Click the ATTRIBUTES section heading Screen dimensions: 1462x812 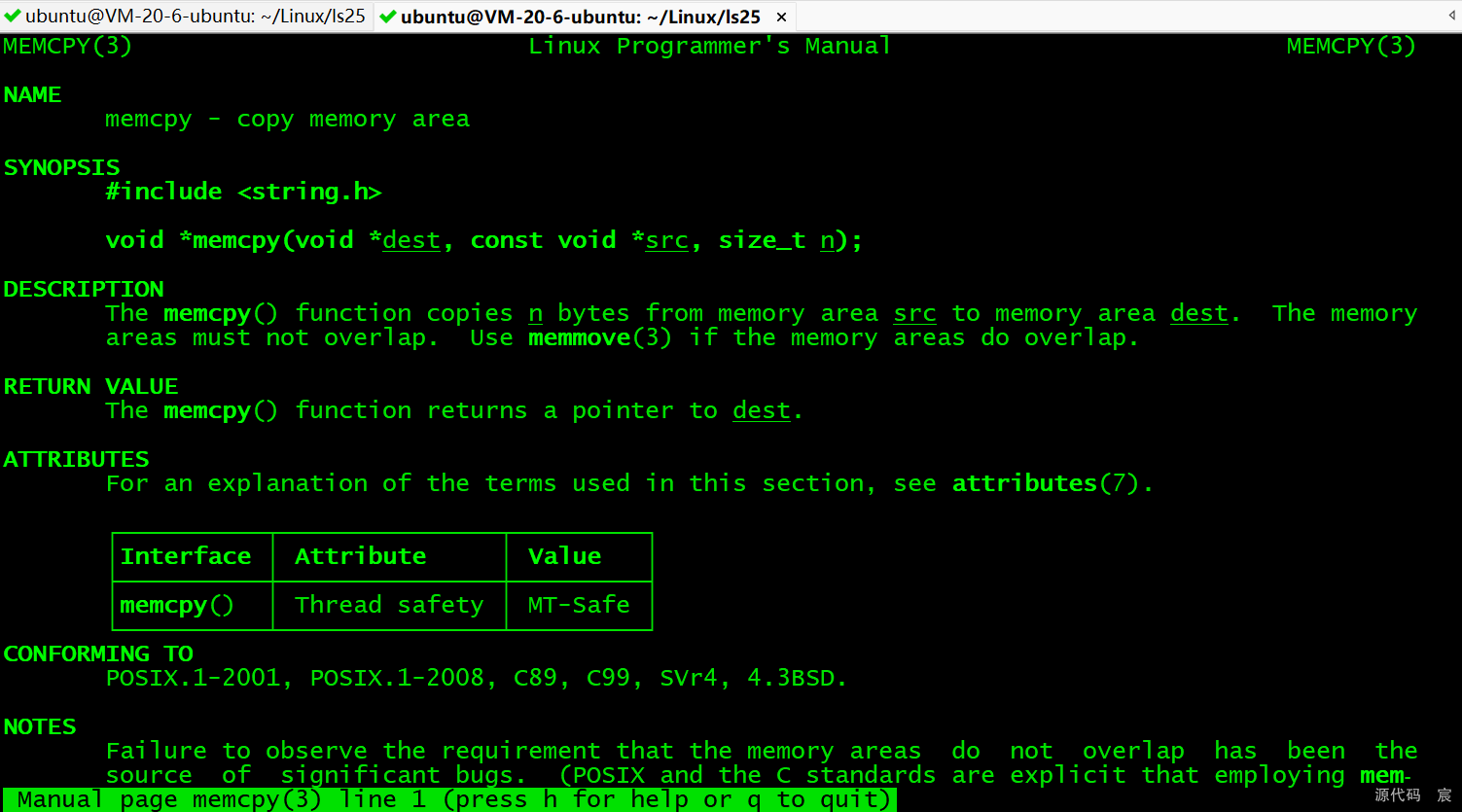coord(76,459)
